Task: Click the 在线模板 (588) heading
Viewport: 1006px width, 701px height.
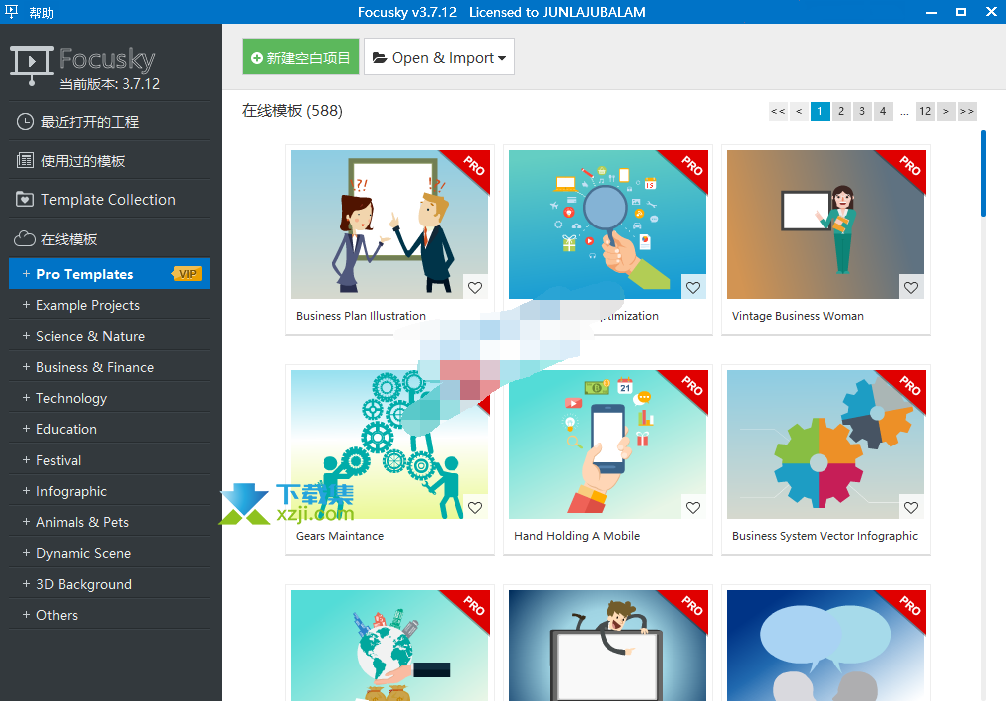Action: pos(293,111)
